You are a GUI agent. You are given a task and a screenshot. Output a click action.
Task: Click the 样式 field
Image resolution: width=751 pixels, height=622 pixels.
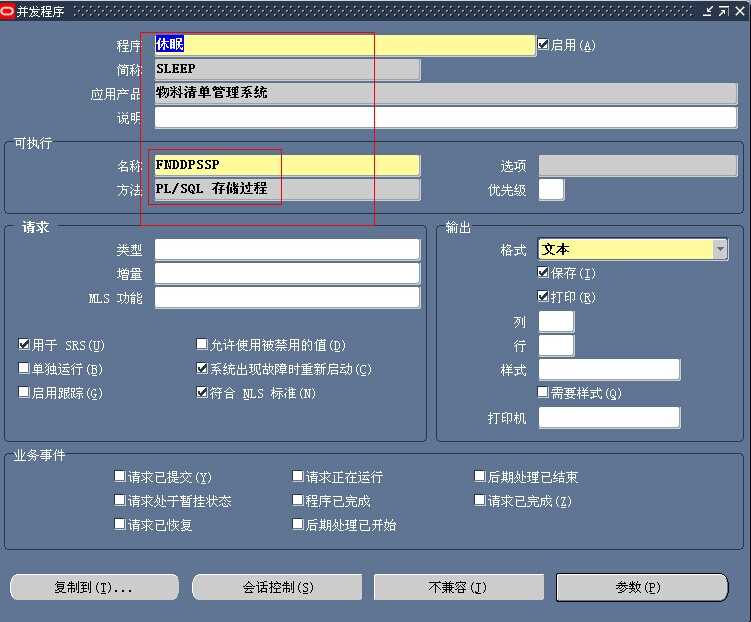(609, 369)
